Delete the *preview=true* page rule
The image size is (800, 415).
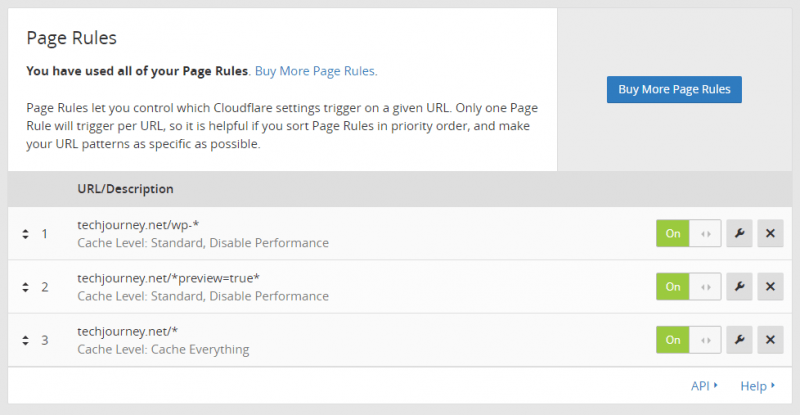coord(770,286)
